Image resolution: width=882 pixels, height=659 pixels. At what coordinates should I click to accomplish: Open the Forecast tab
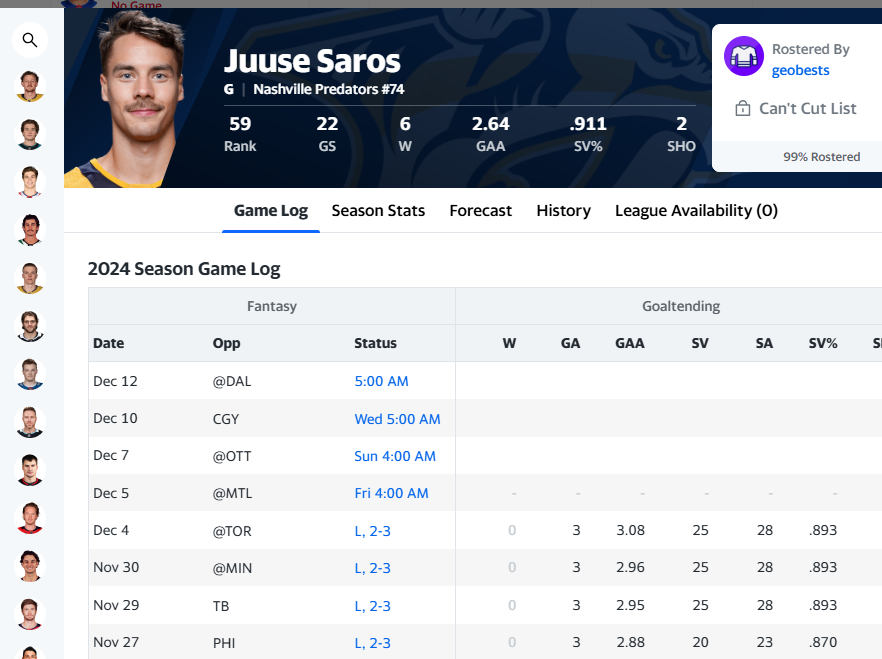point(480,210)
